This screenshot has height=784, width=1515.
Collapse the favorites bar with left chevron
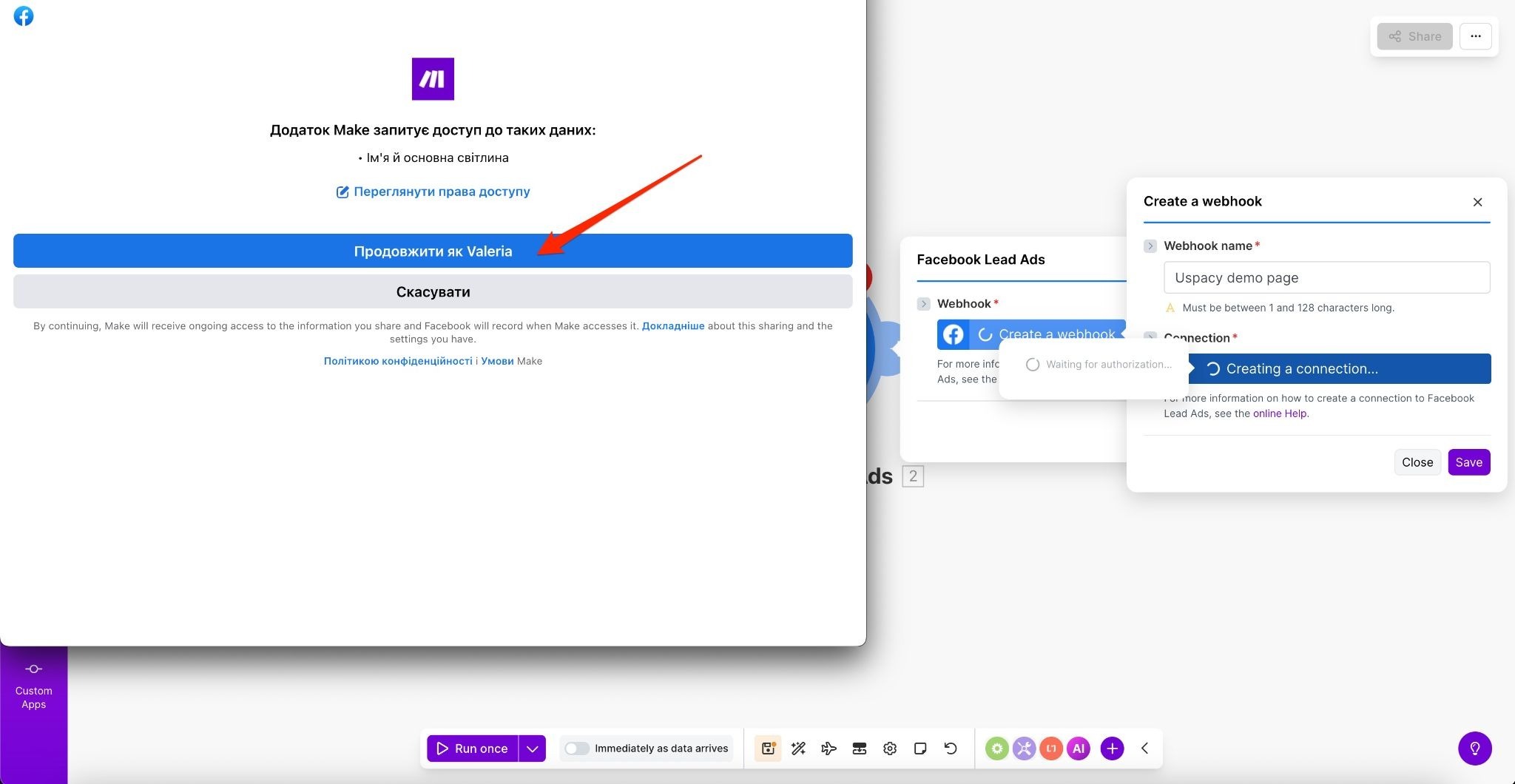(1144, 748)
